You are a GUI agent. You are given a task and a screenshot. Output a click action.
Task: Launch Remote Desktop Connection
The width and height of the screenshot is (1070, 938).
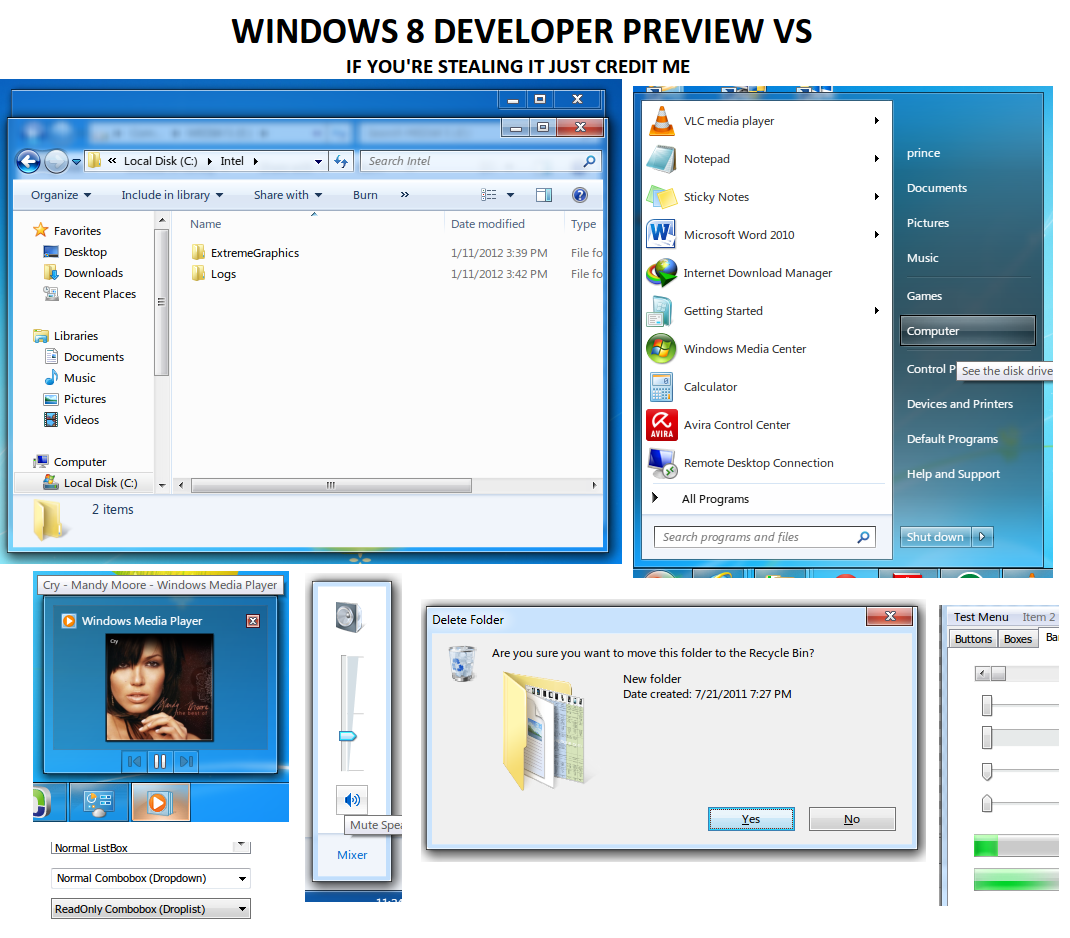tap(757, 463)
